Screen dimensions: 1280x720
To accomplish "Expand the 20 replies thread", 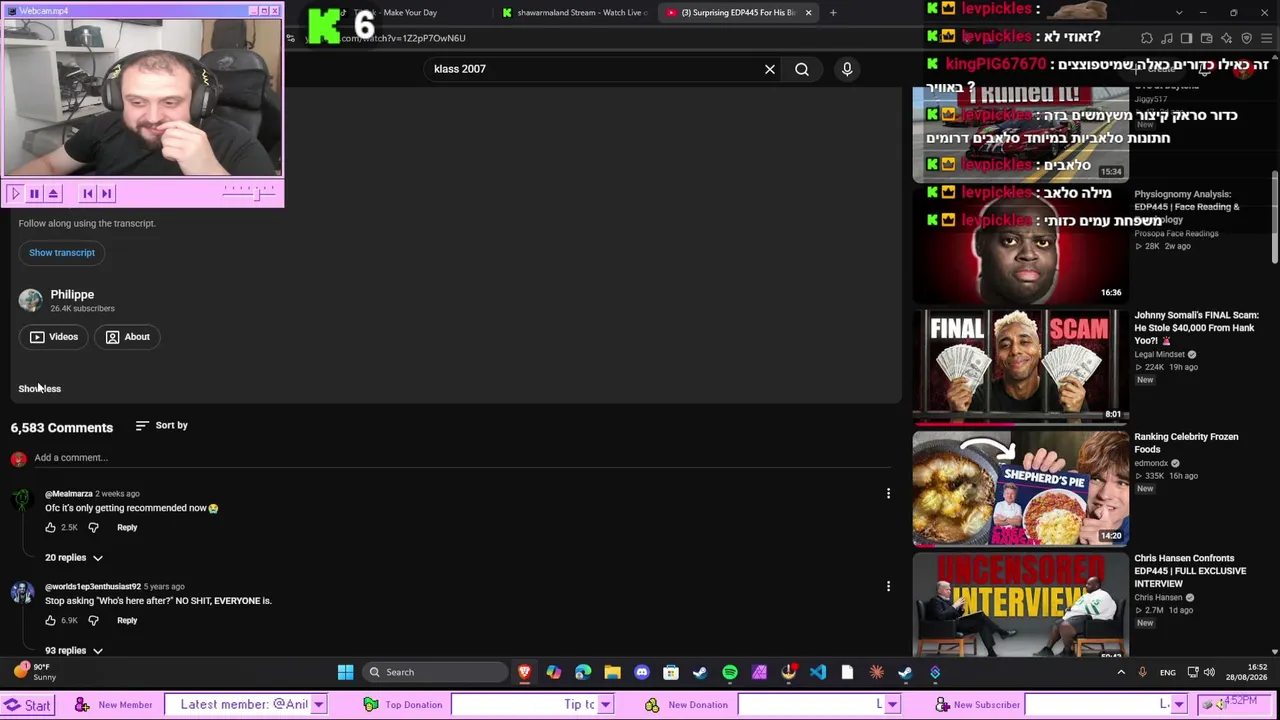I will 74,558.
